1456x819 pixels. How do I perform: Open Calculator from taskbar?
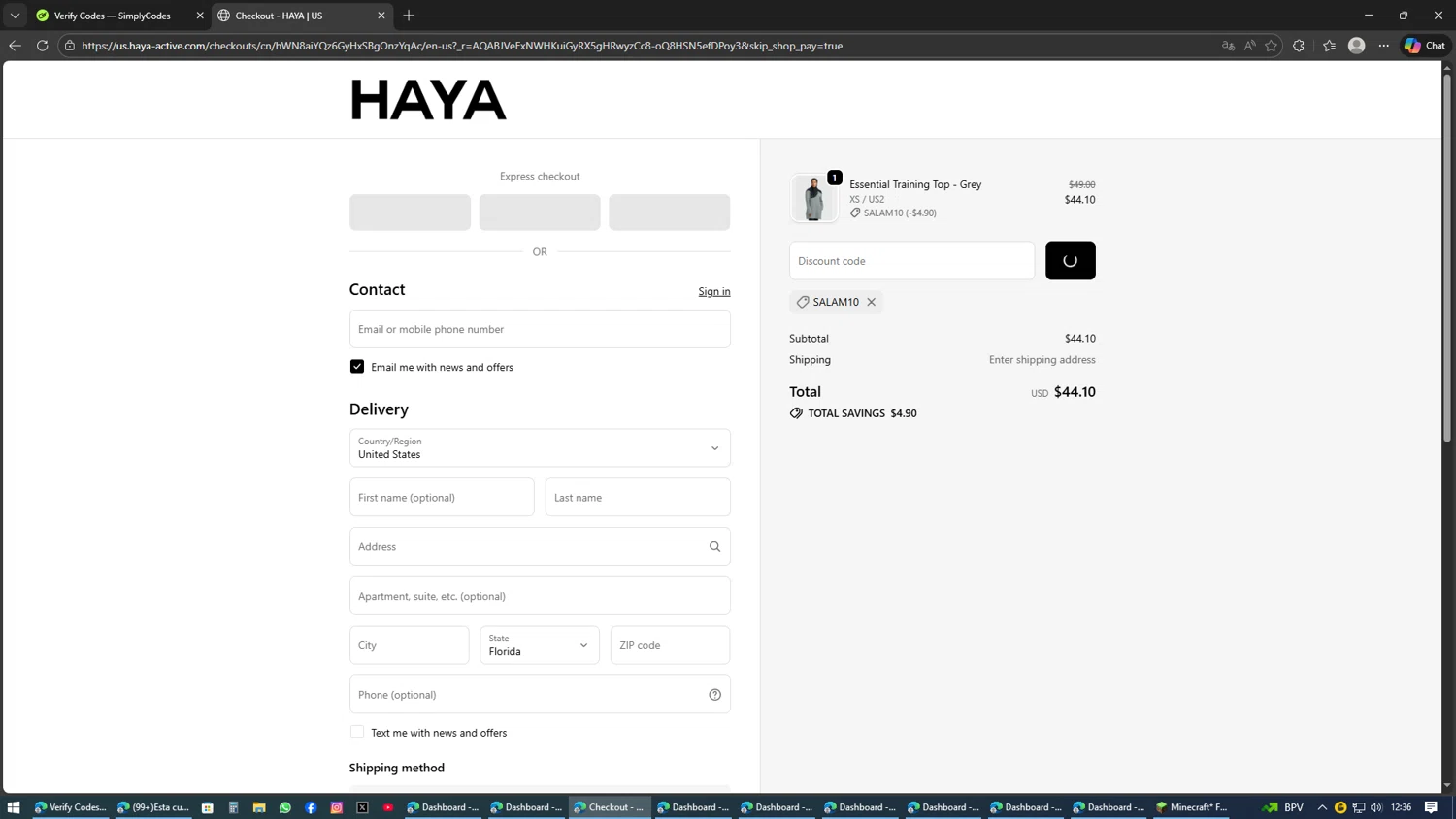(233, 806)
